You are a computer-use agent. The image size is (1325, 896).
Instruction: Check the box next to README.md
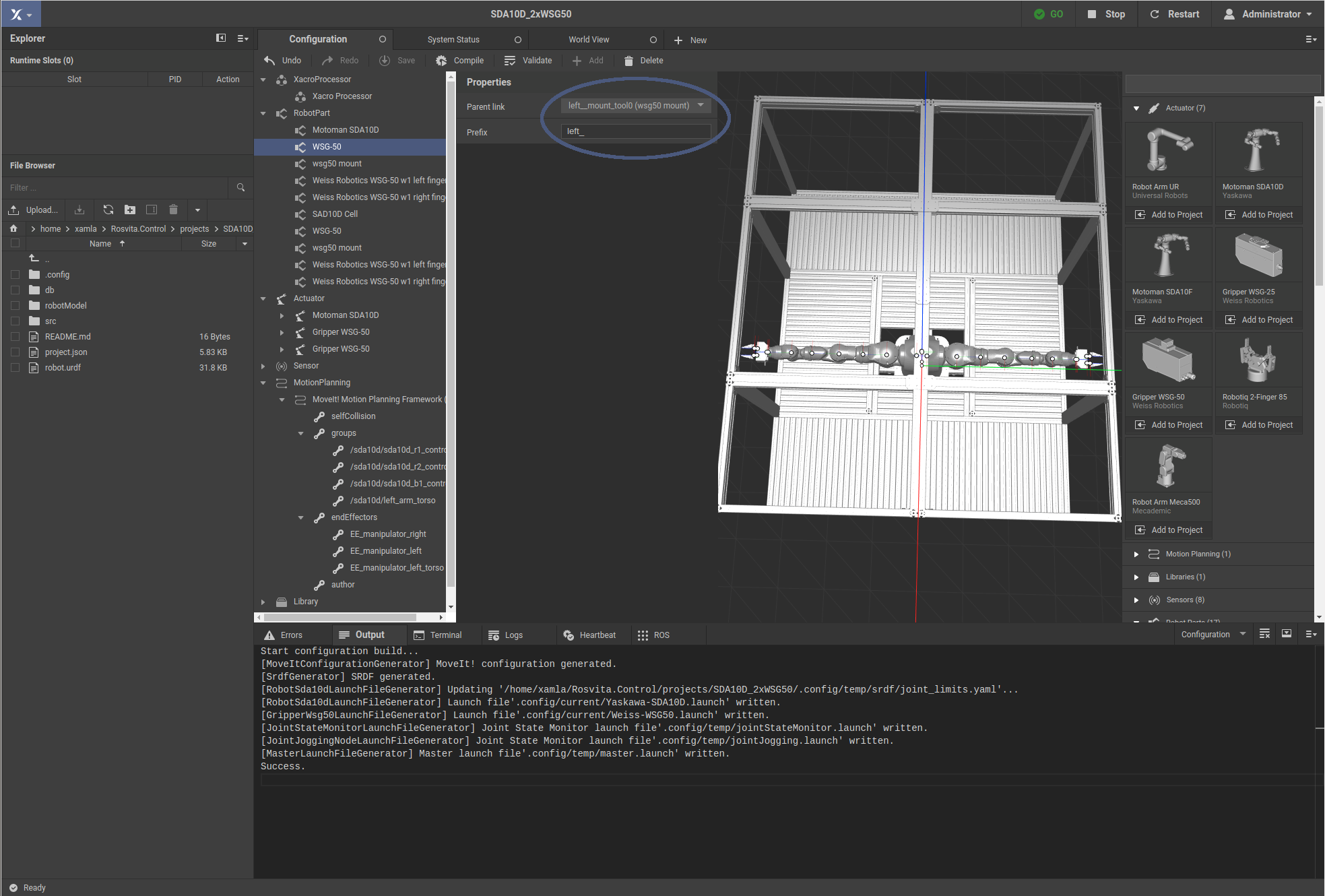click(15, 337)
